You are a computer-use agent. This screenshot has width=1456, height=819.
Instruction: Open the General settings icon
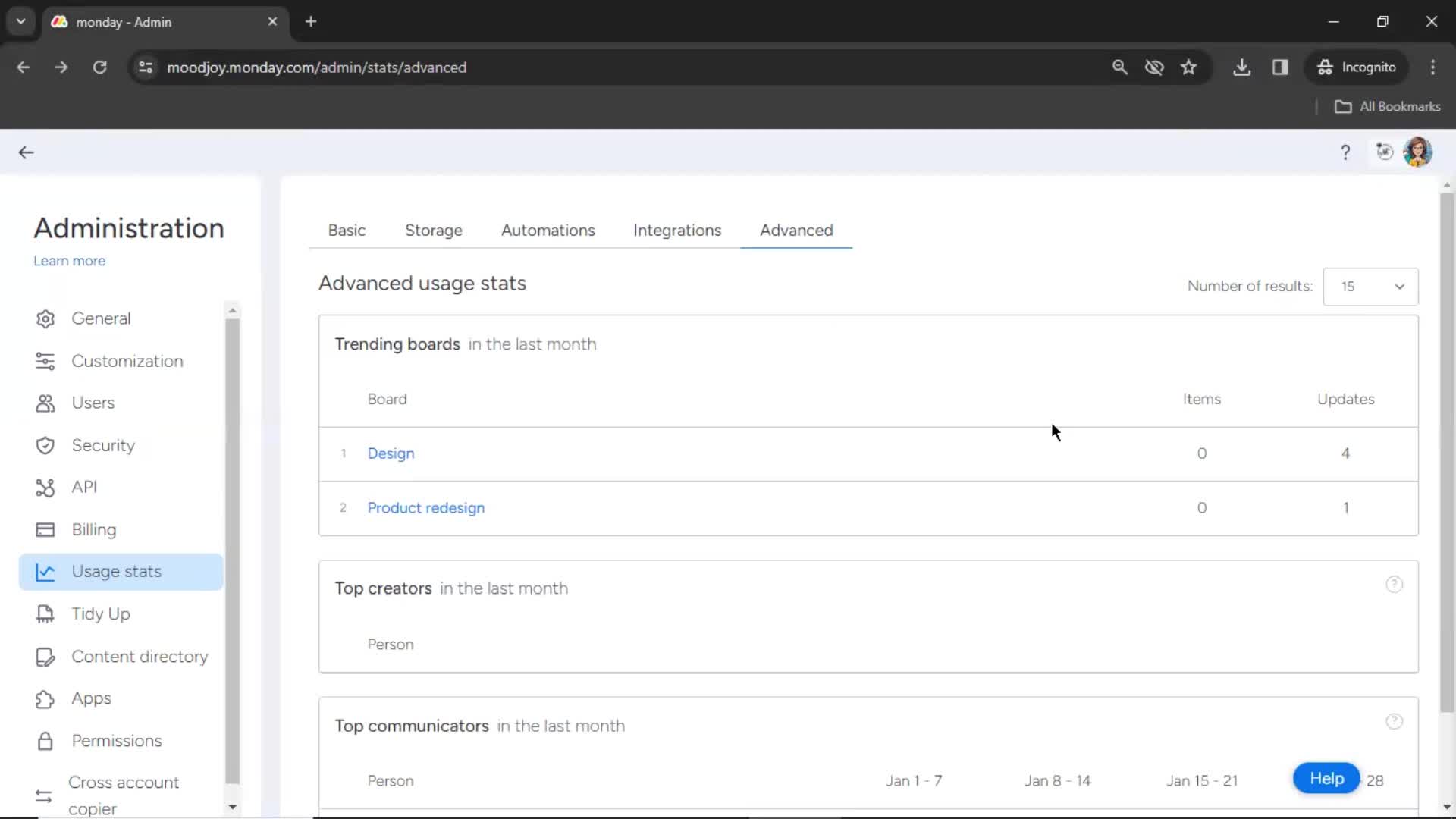click(x=44, y=318)
